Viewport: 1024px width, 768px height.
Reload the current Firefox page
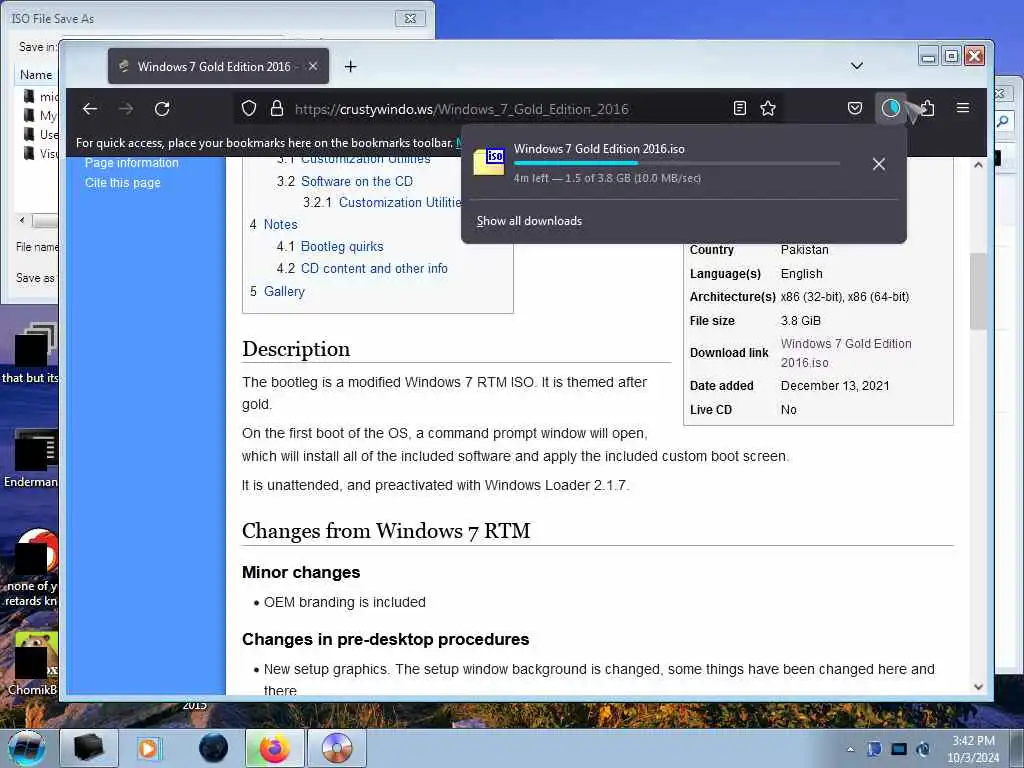pos(162,109)
